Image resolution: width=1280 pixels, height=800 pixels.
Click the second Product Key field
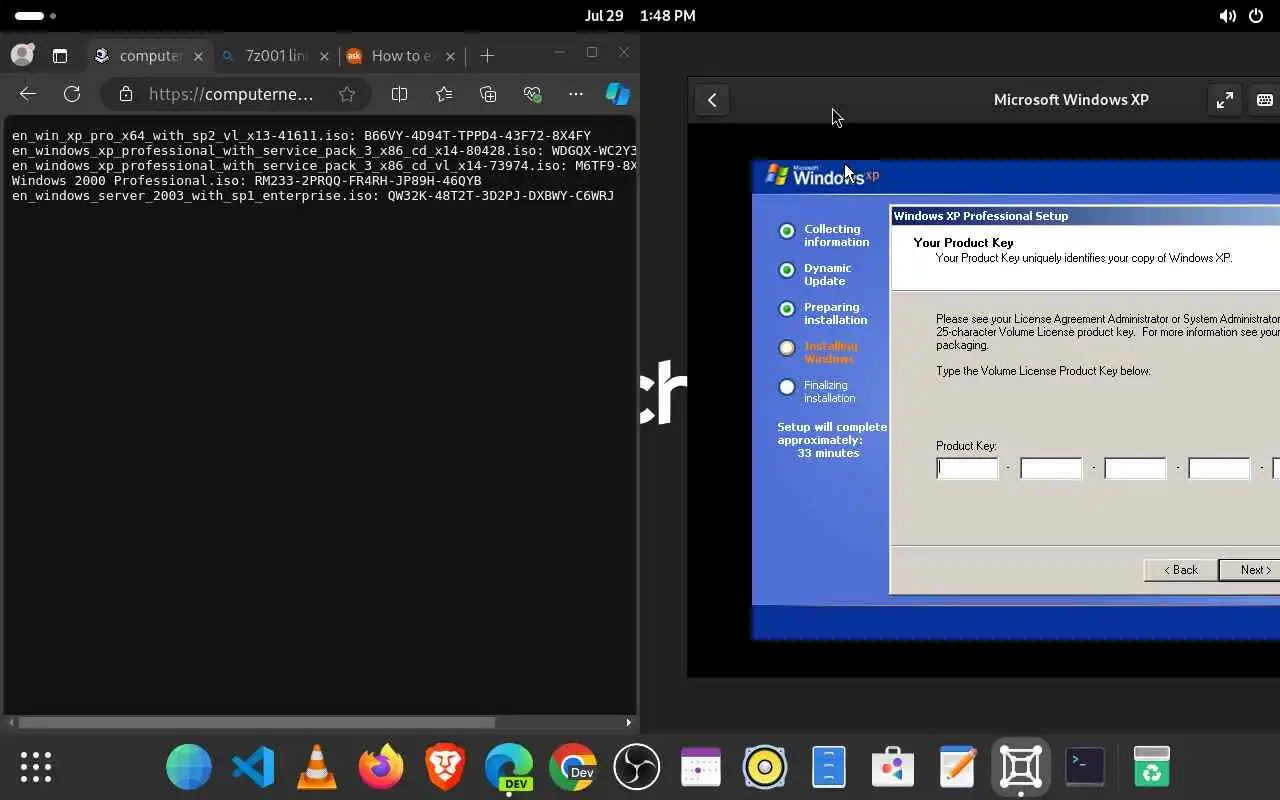1051,468
